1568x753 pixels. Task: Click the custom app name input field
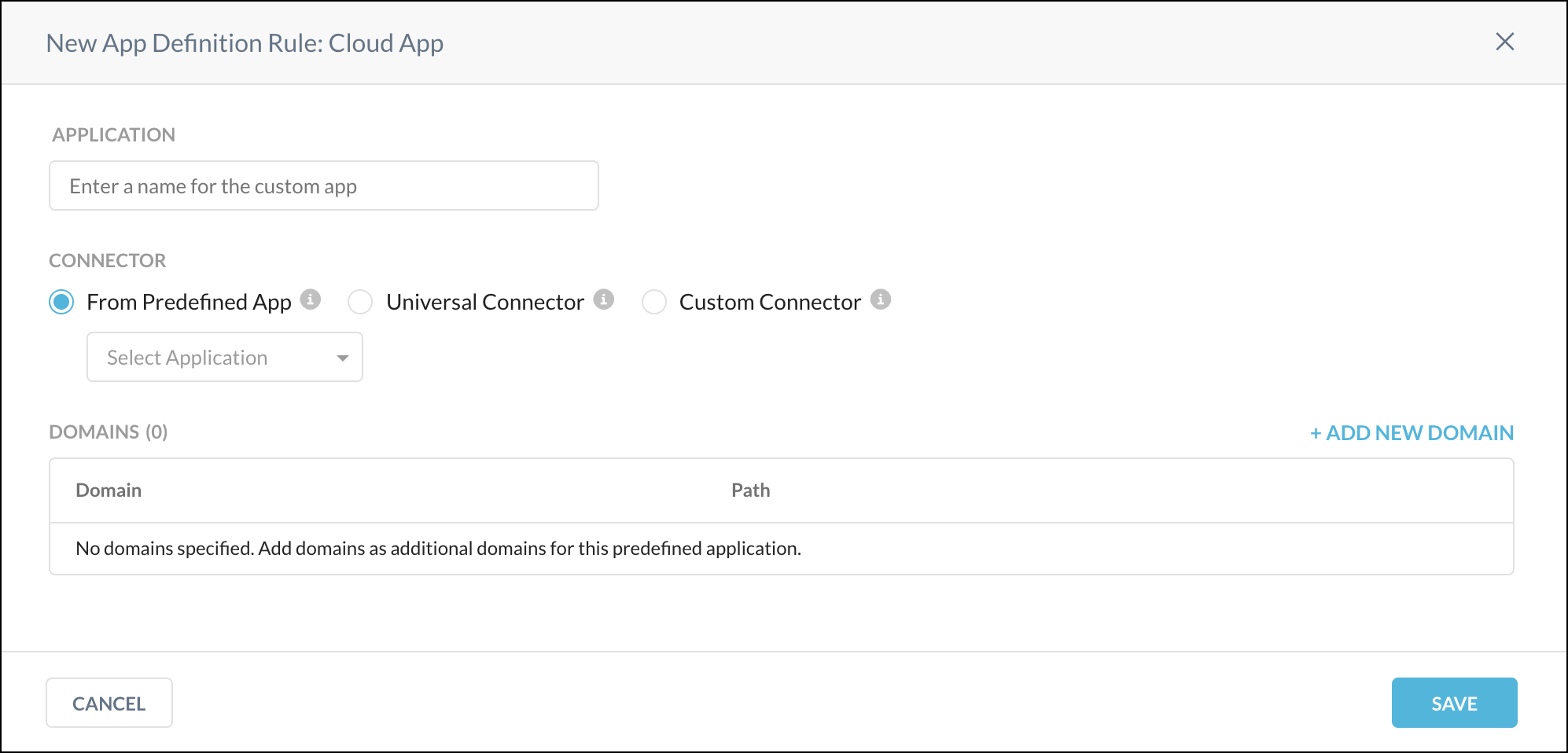[324, 185]
